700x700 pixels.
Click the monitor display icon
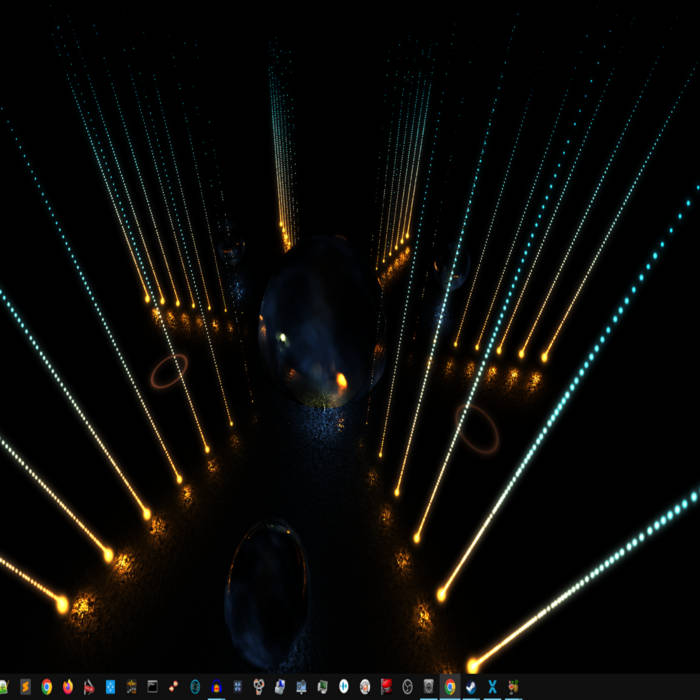point(301,687)
